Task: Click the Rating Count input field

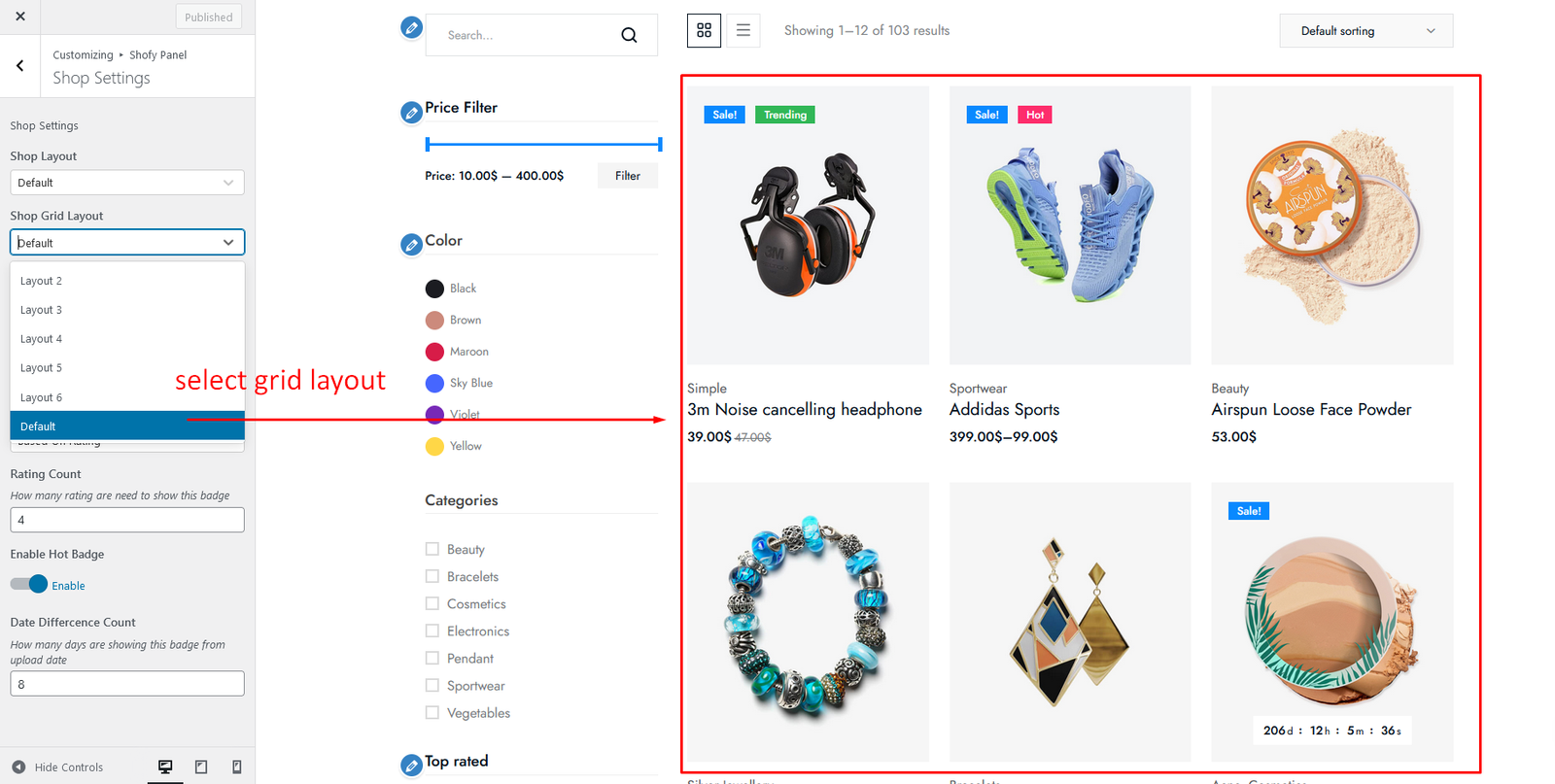Action: coord(127,520)
